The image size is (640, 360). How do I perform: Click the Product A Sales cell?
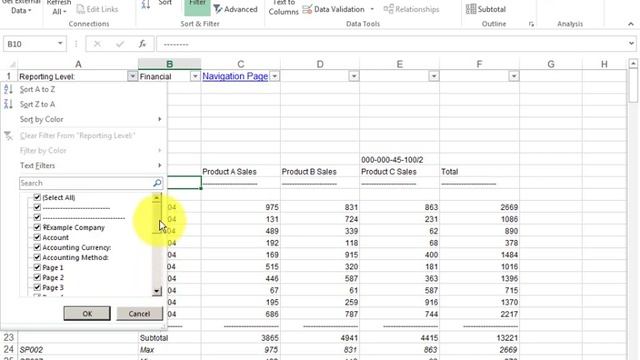(x=240, y=171)
